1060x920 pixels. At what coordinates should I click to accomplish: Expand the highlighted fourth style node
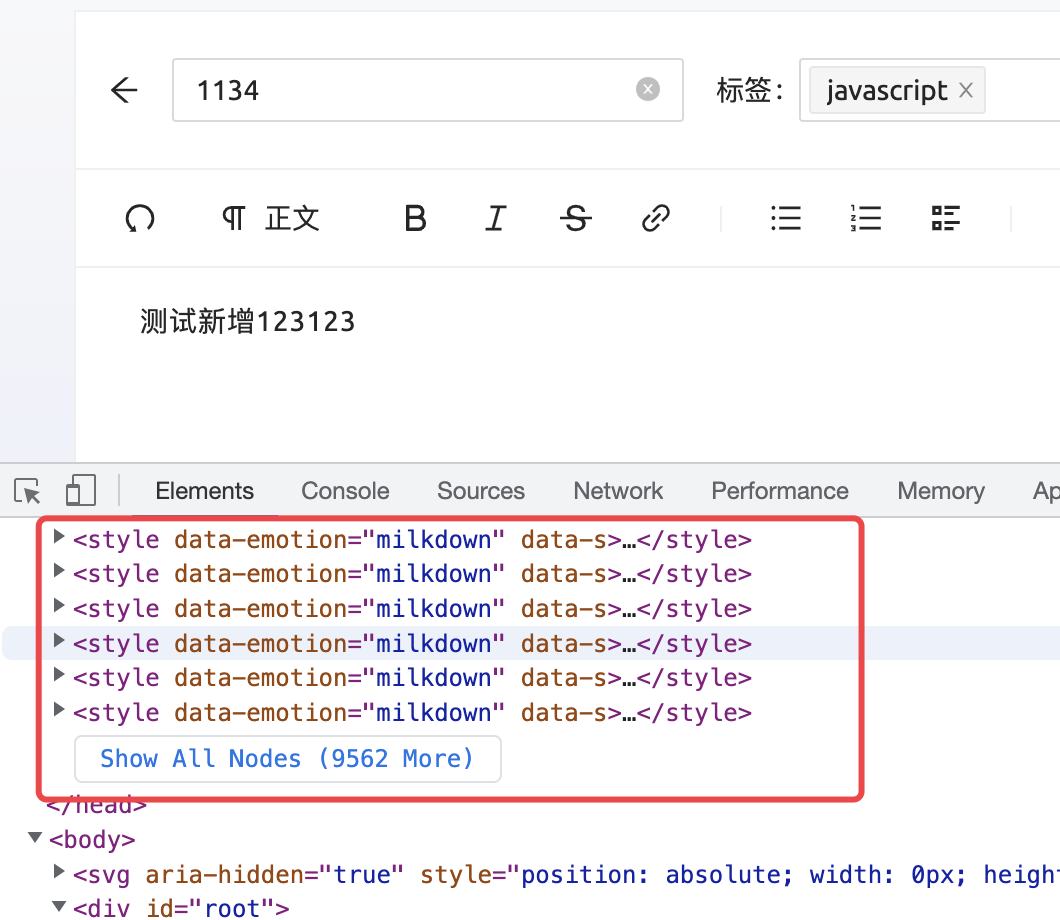pos(59,640)
